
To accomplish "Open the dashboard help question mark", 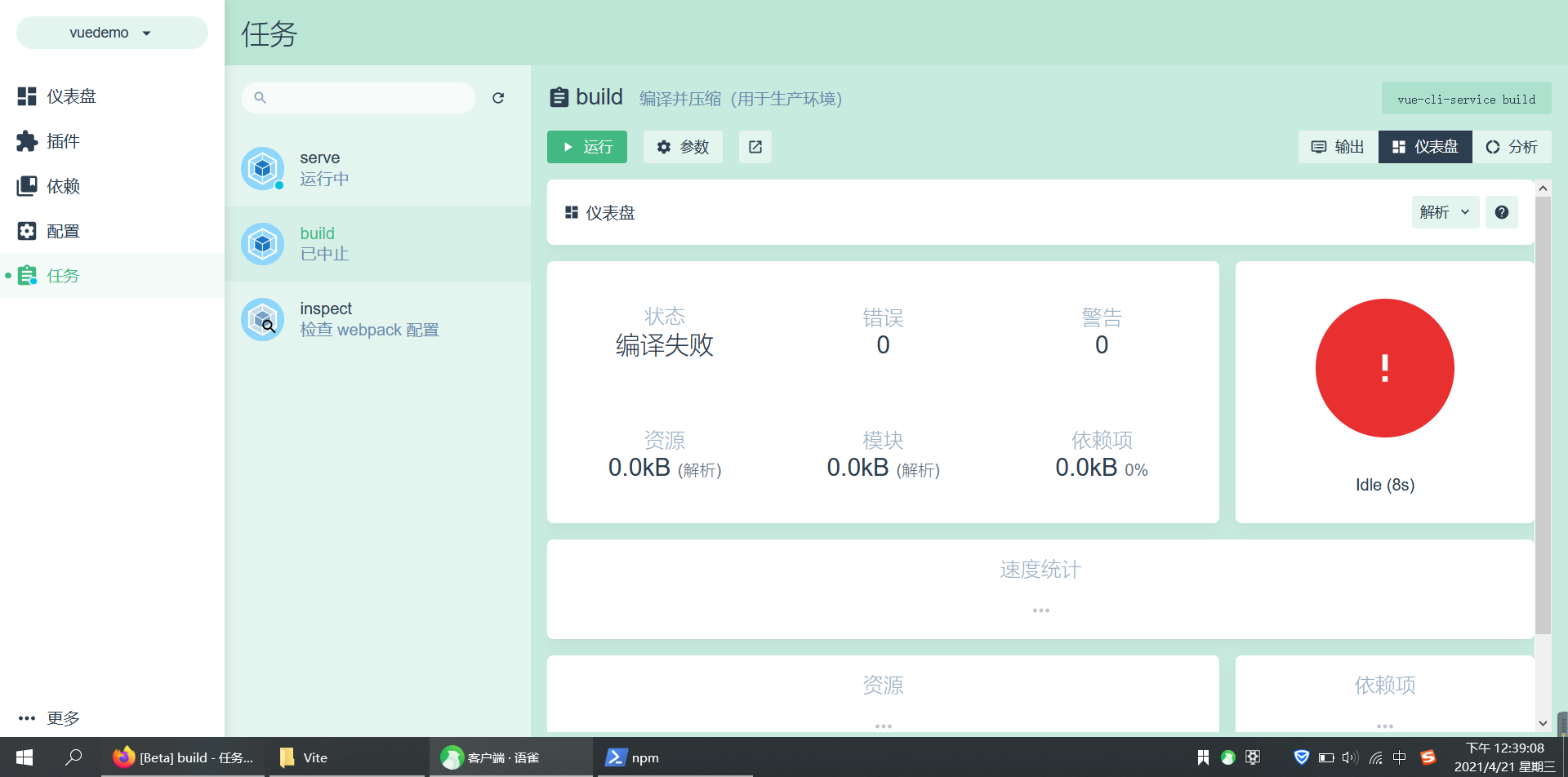I will coord(1501,212).
